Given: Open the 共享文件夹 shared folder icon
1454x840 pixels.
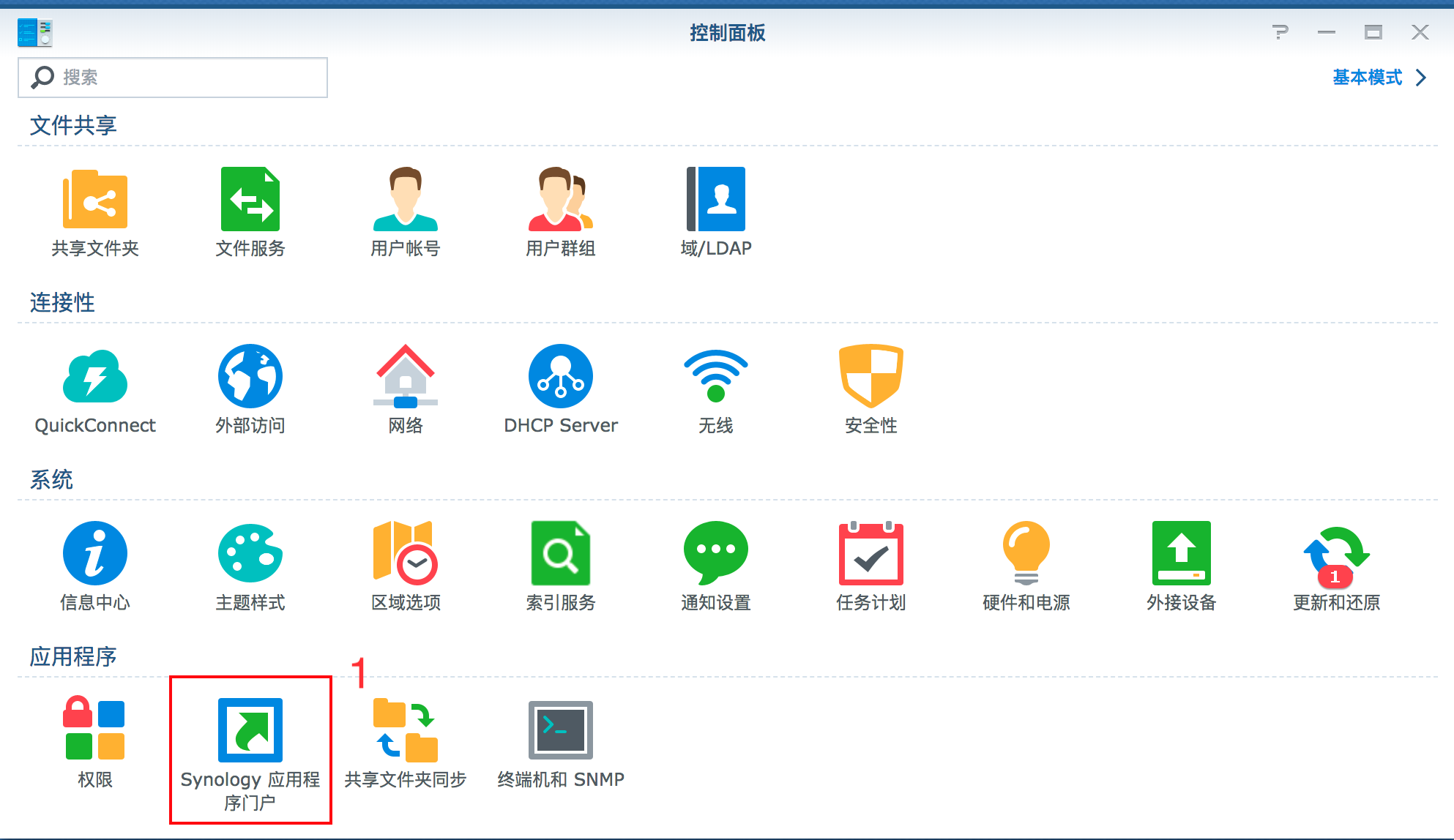Looking at the screenshot, I should pos(95,199).
